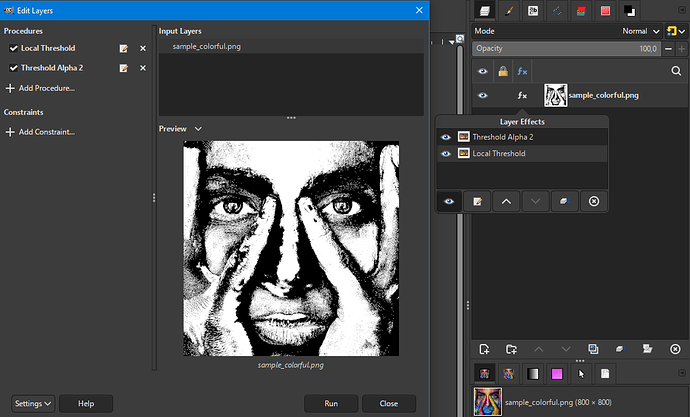Lower the selected layer effect
The image size is (690, 417).
pyautogui.click(x=536, y=201)
